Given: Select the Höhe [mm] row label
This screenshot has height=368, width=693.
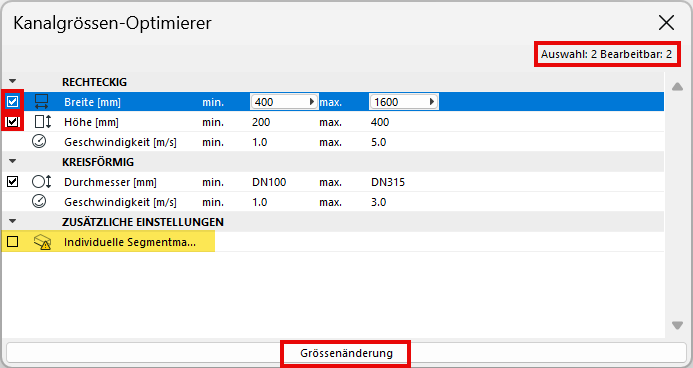Looking at the screenshot, I should (x=91, y=122).
